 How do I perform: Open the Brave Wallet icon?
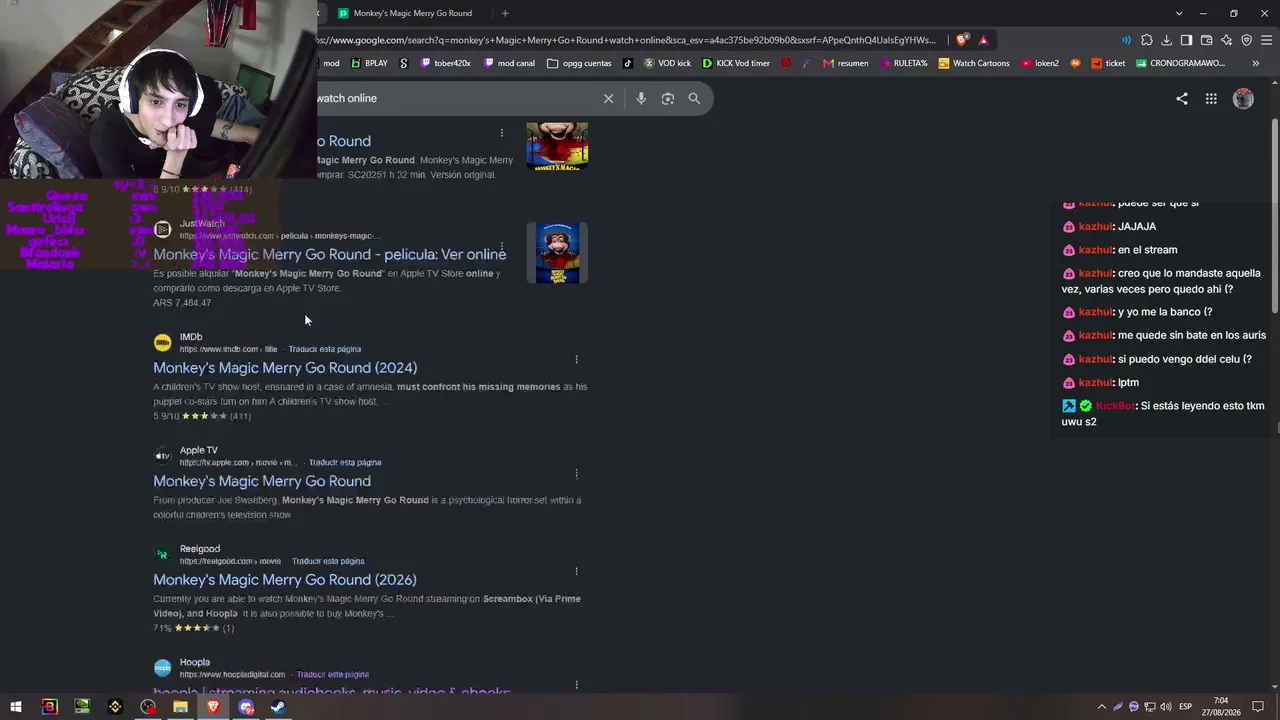pos(1206,40)
